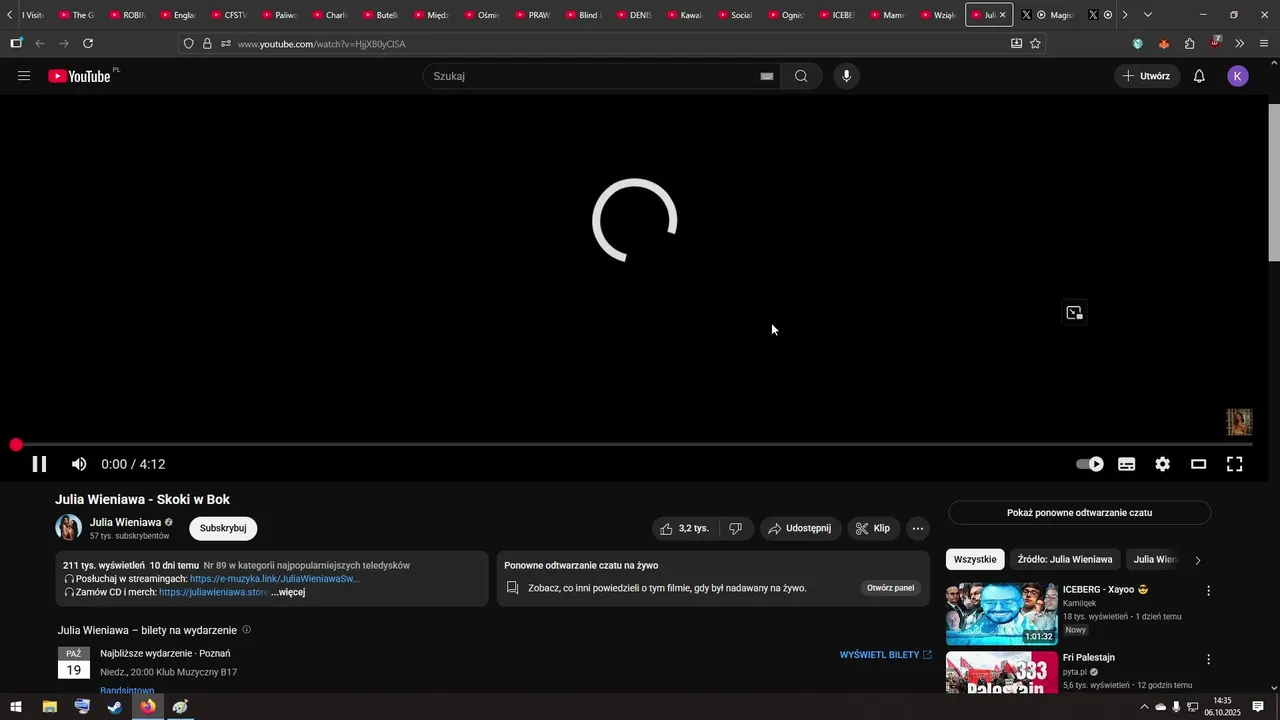The height and width of the screenshot is (720, 1280).
Task: Go to the YouTube home logo
Action: click(79, 76)
